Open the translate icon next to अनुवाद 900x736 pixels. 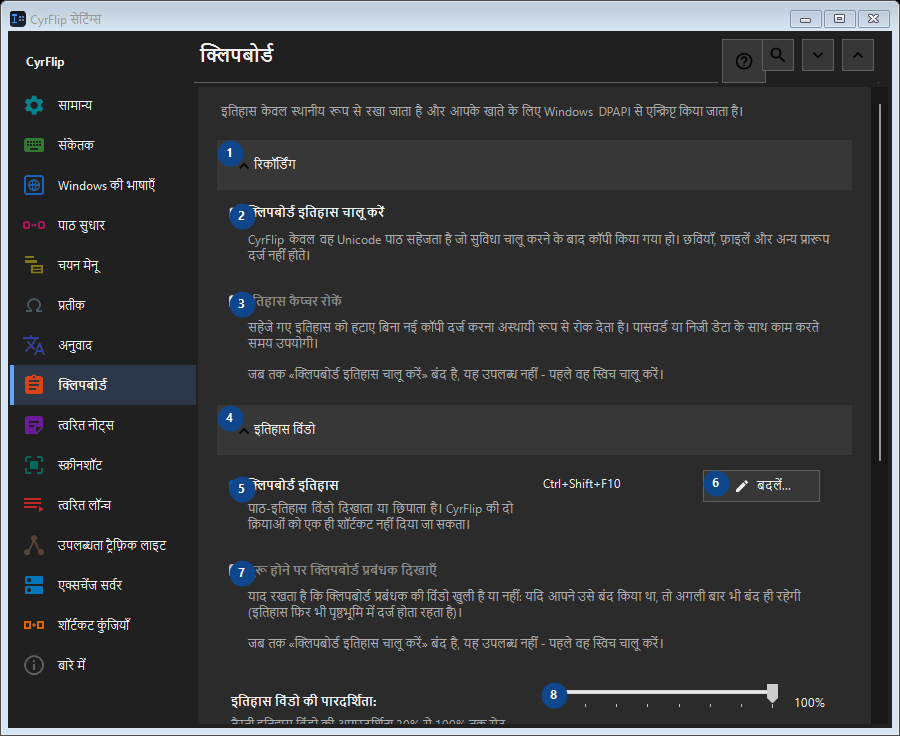click(34, 345)
